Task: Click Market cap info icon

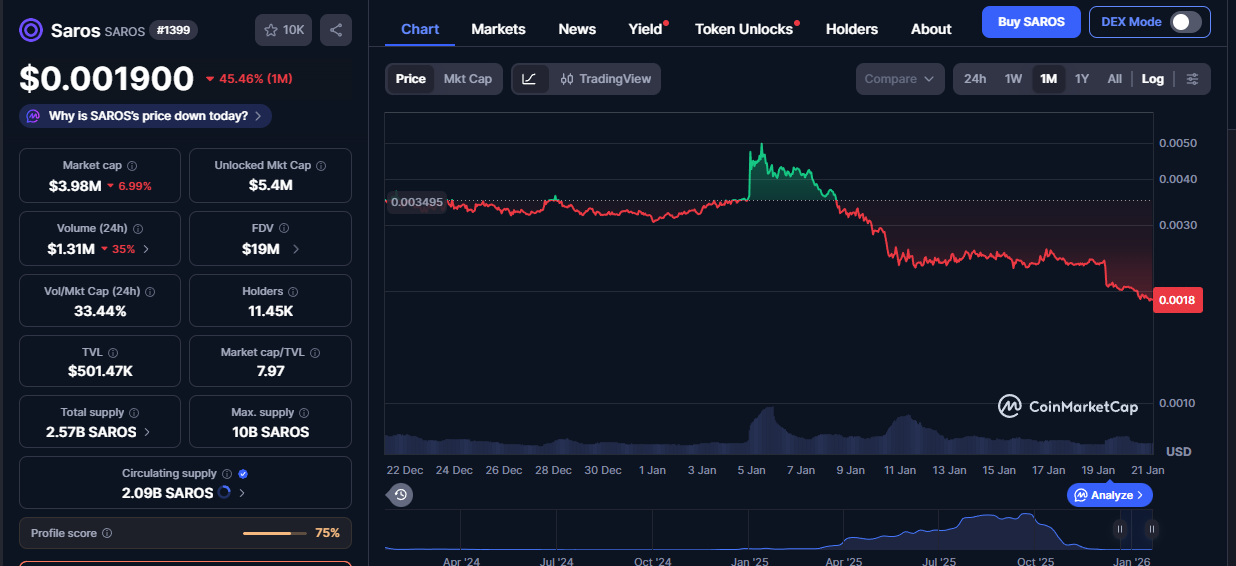Action: pos(132,166)
